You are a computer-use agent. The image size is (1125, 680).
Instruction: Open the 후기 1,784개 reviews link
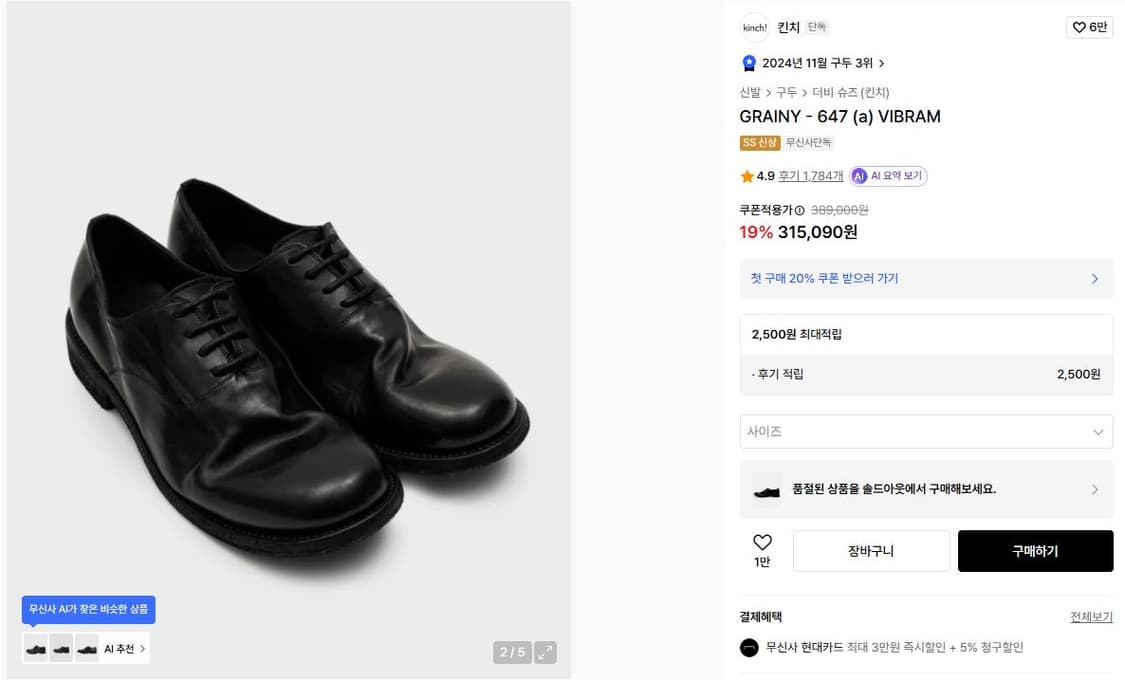(810, 176)
